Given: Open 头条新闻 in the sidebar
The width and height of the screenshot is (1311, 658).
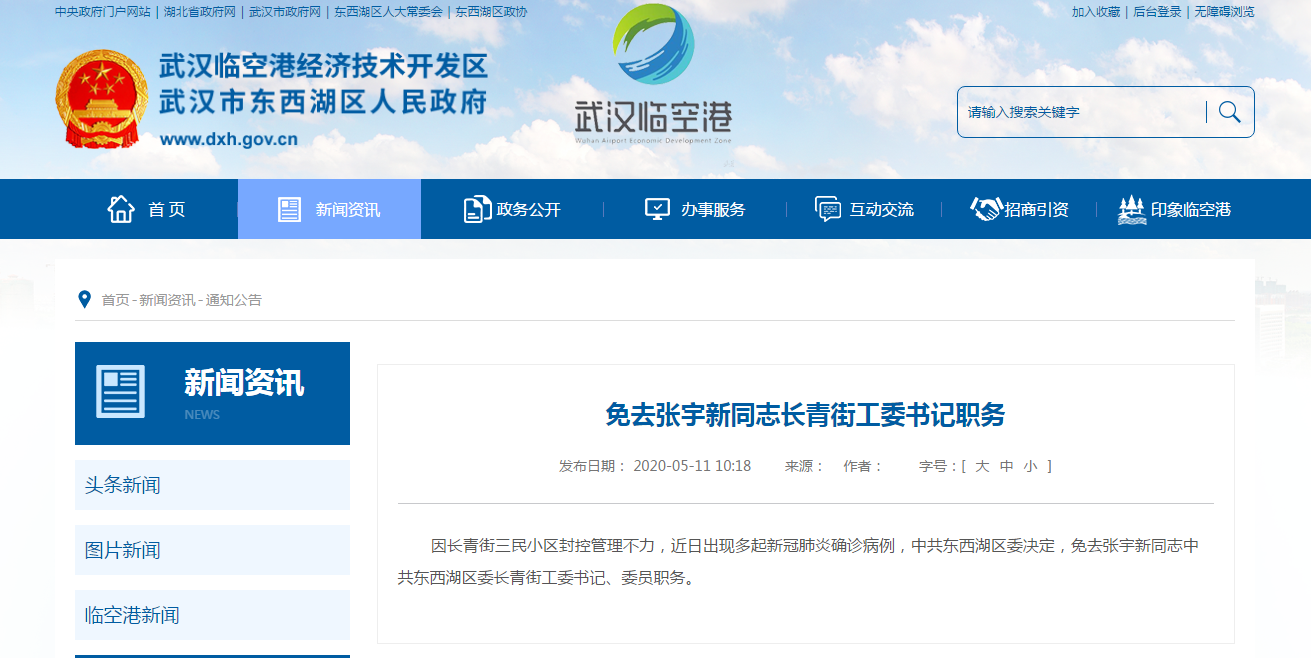Looking at the screenshot, I should tap(122, 485).
